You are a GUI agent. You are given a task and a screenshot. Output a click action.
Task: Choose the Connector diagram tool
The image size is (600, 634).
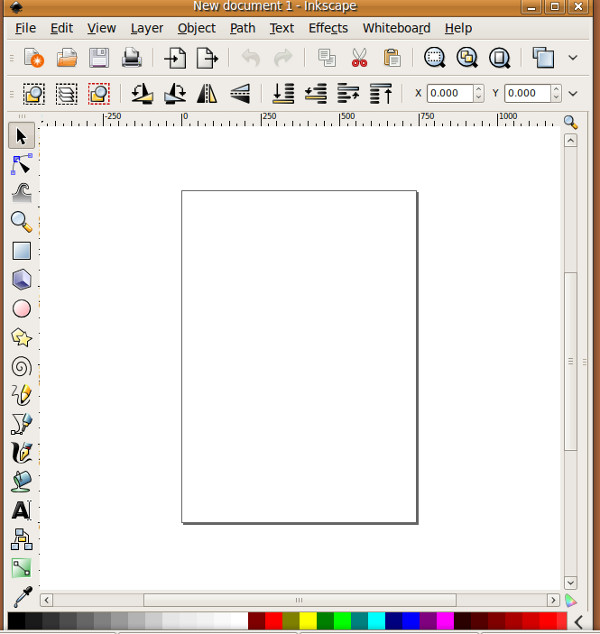(21, 539)
